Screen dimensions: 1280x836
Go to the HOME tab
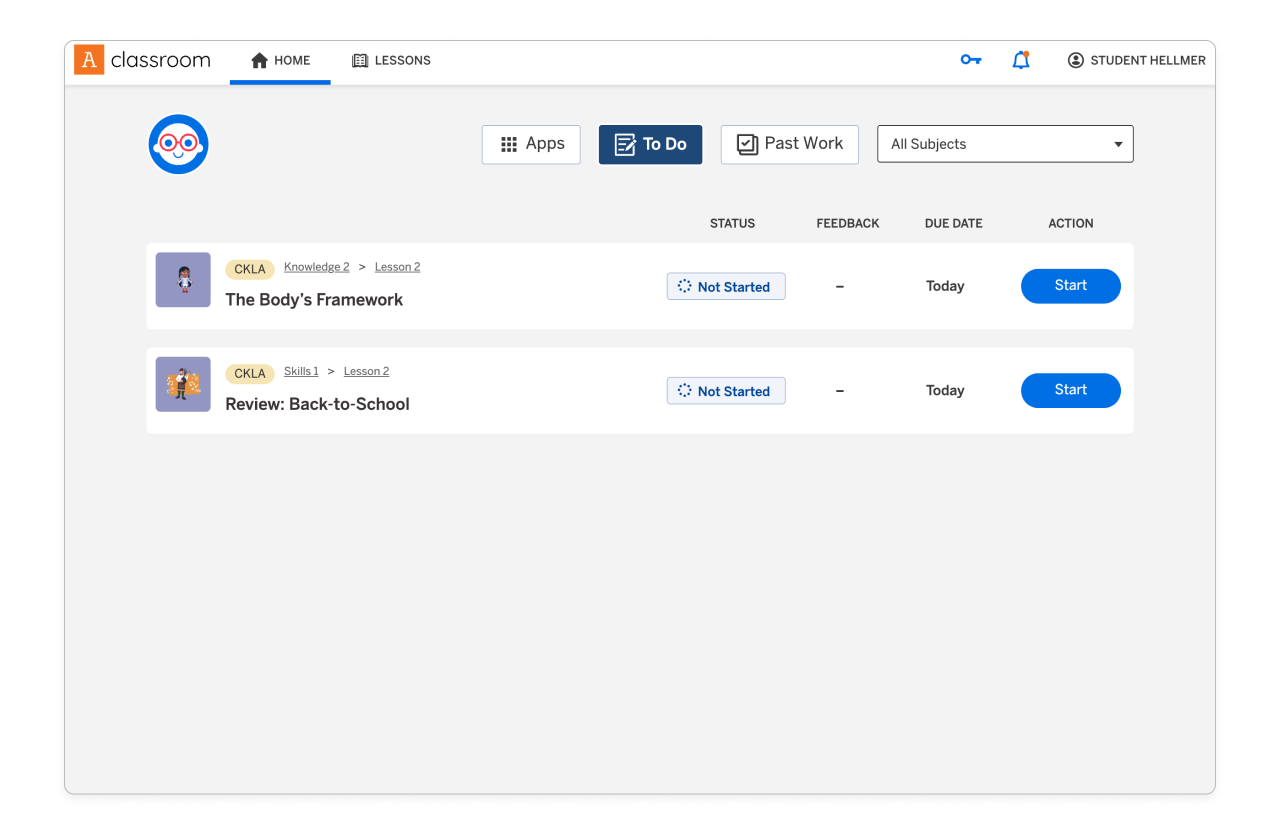tap(280, 61)
